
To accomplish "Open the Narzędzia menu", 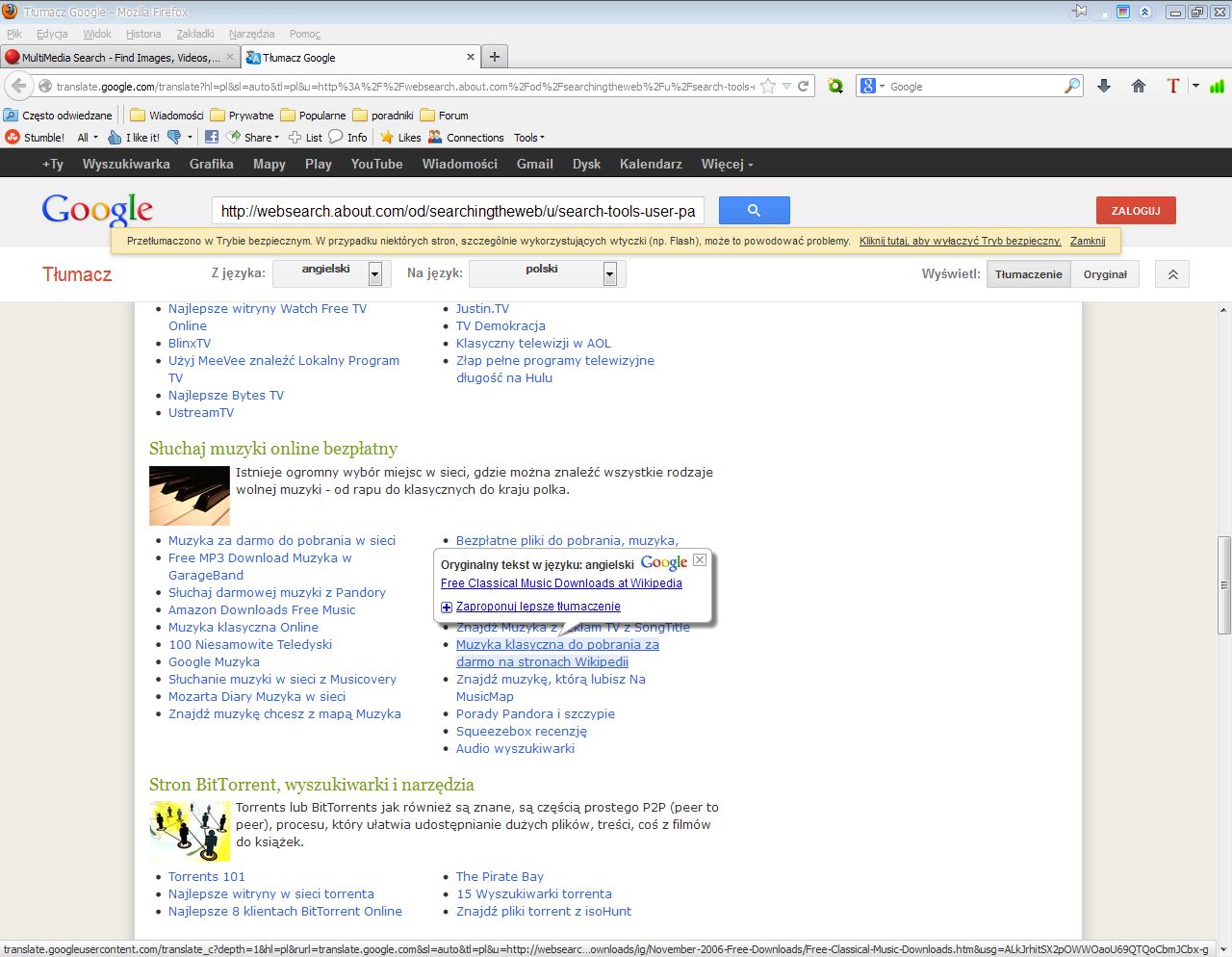I will [251, 34].
